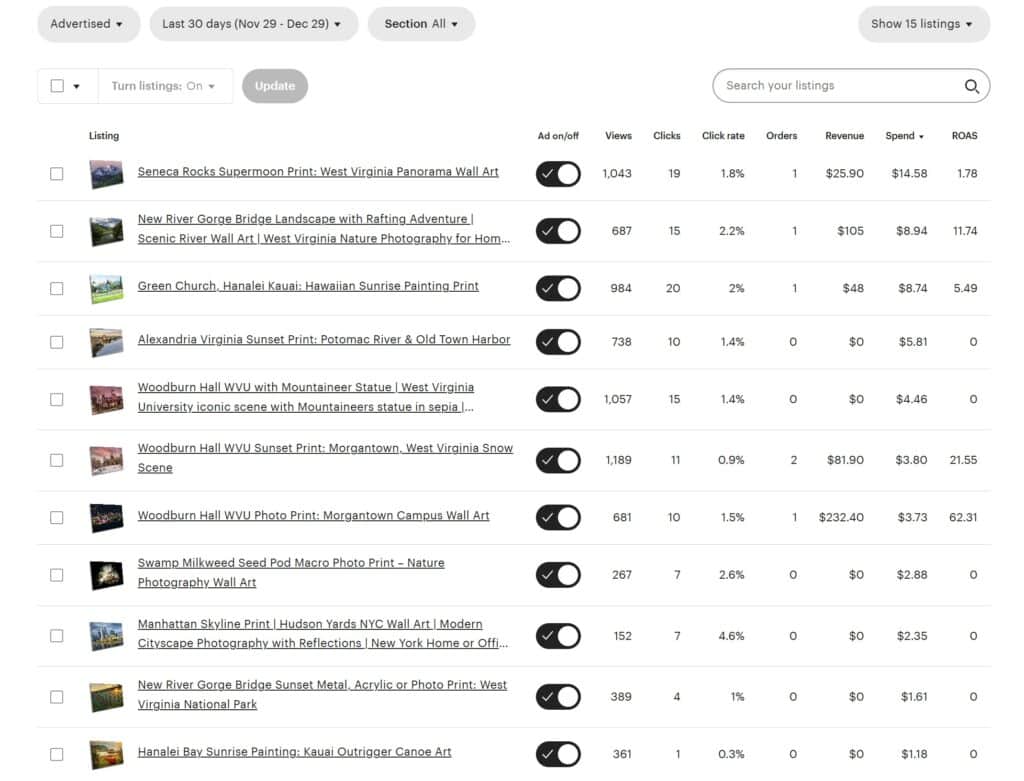Screen dimensions: 1024x781
Task: Click the Update button
Action: (274, 86)
